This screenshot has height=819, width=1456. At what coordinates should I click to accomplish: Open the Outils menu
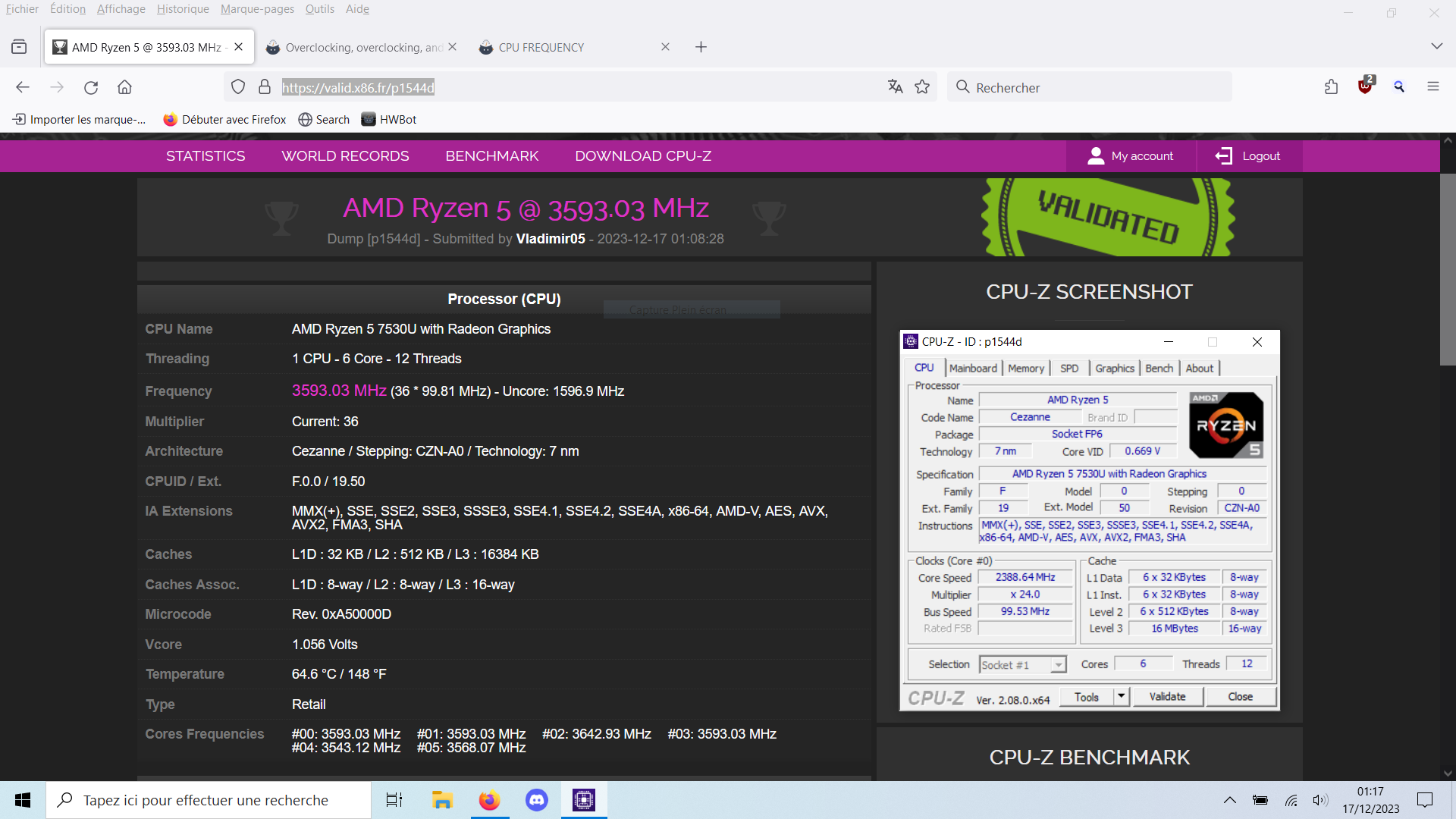320,9
